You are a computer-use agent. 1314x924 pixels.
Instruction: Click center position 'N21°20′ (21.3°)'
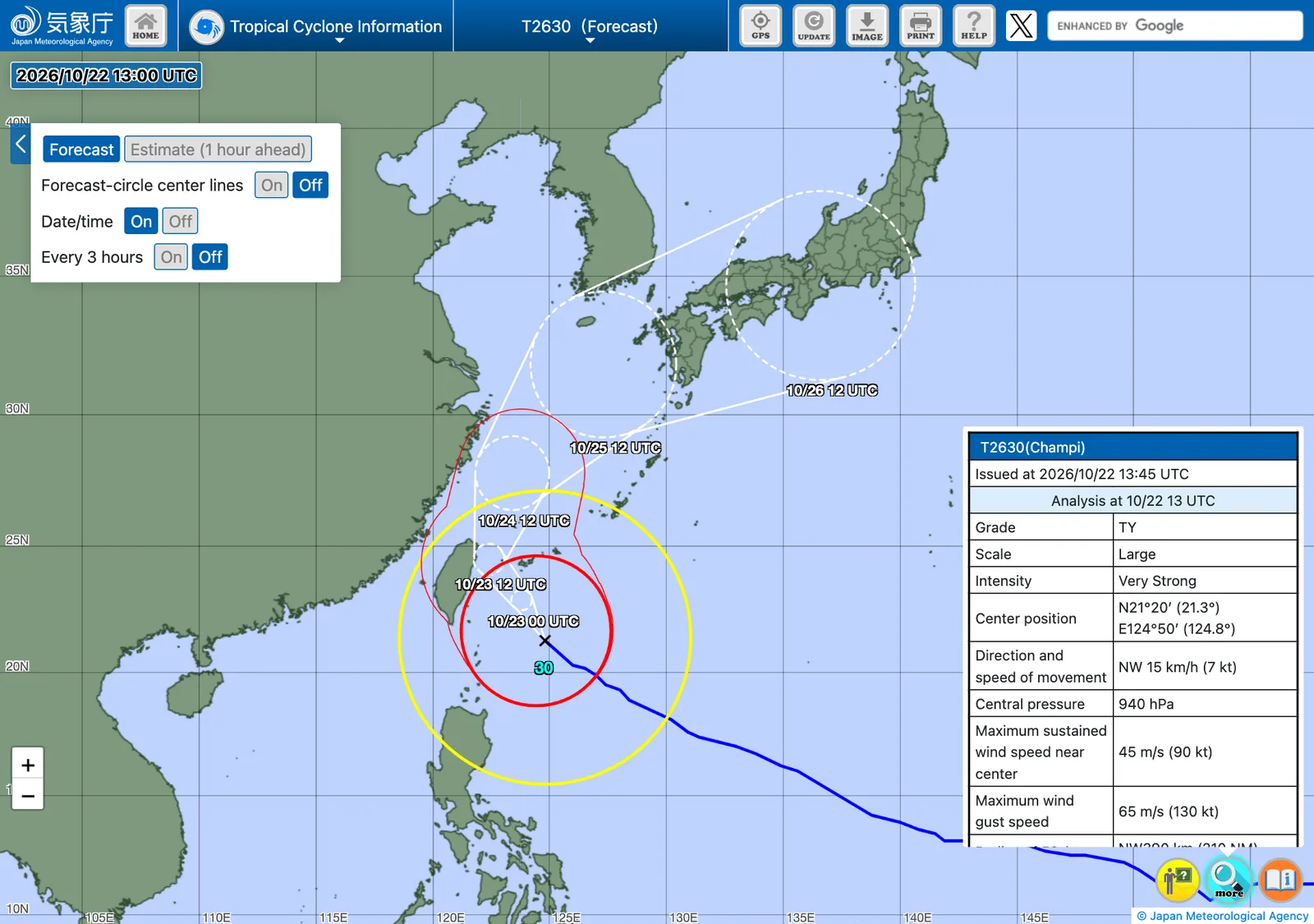(1169, 608)
